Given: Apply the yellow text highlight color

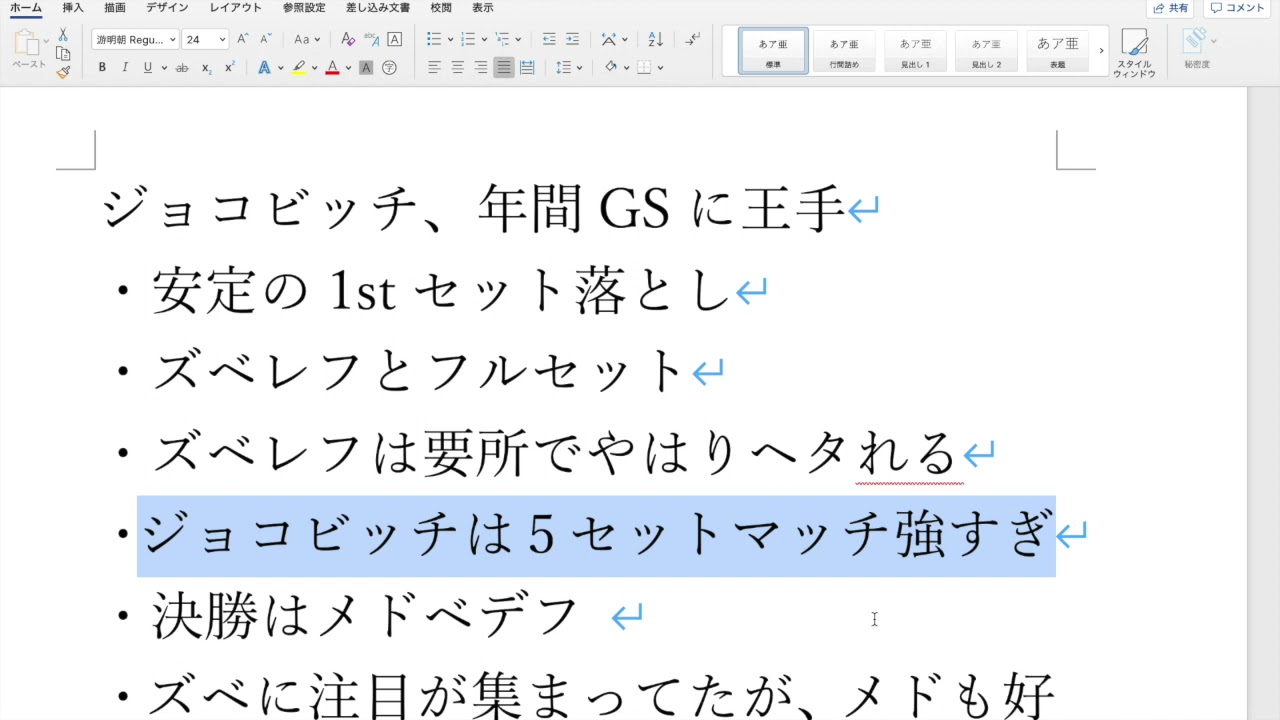Looking at the screenshot, I should [299, 68].
